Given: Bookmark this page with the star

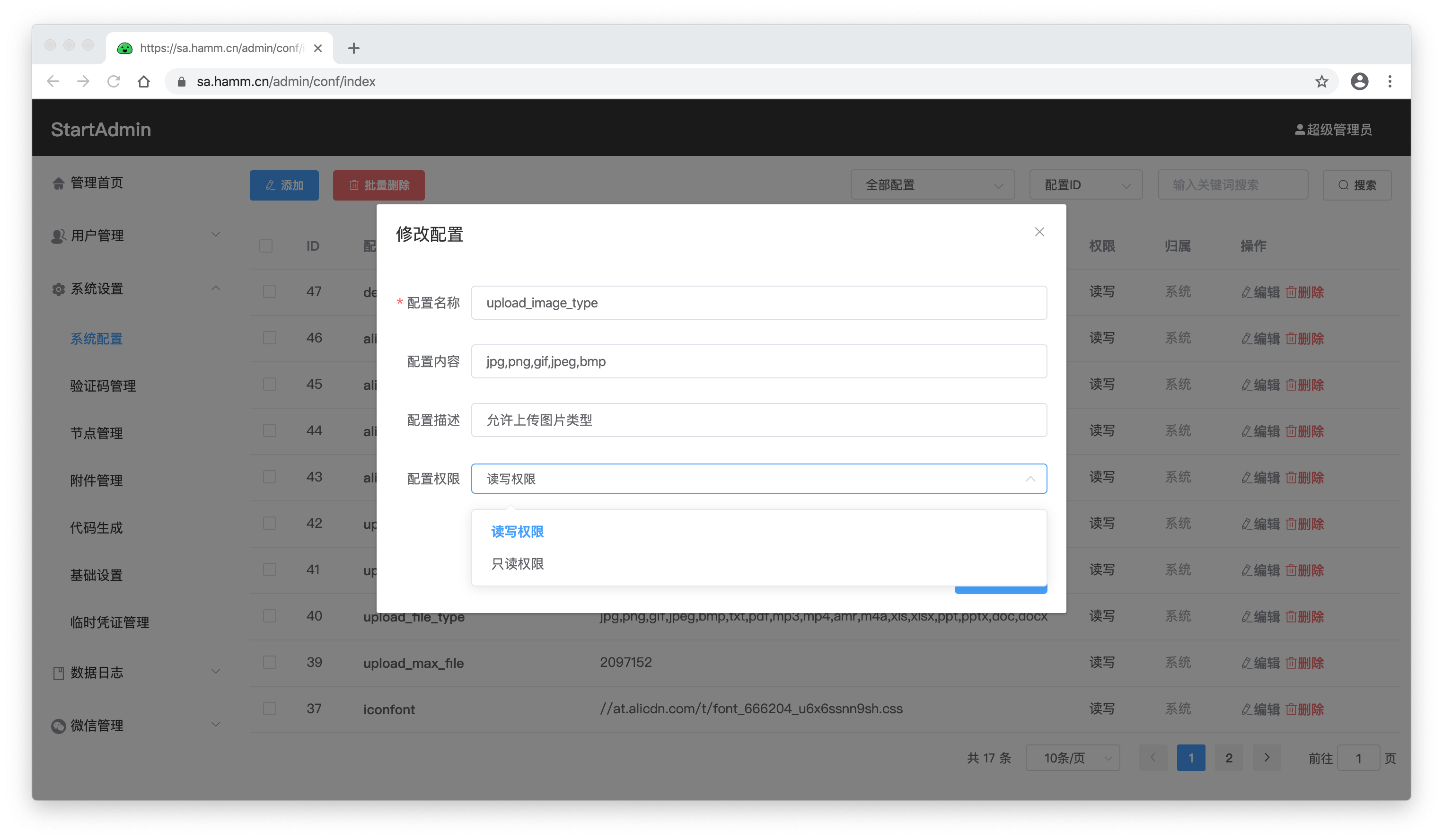Looking at the screenshot, I should [x=1321, y=81].
